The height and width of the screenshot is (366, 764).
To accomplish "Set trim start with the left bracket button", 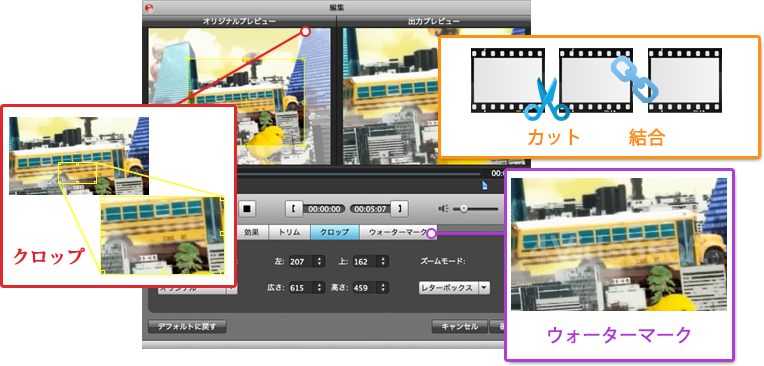I will coord(294,209).
